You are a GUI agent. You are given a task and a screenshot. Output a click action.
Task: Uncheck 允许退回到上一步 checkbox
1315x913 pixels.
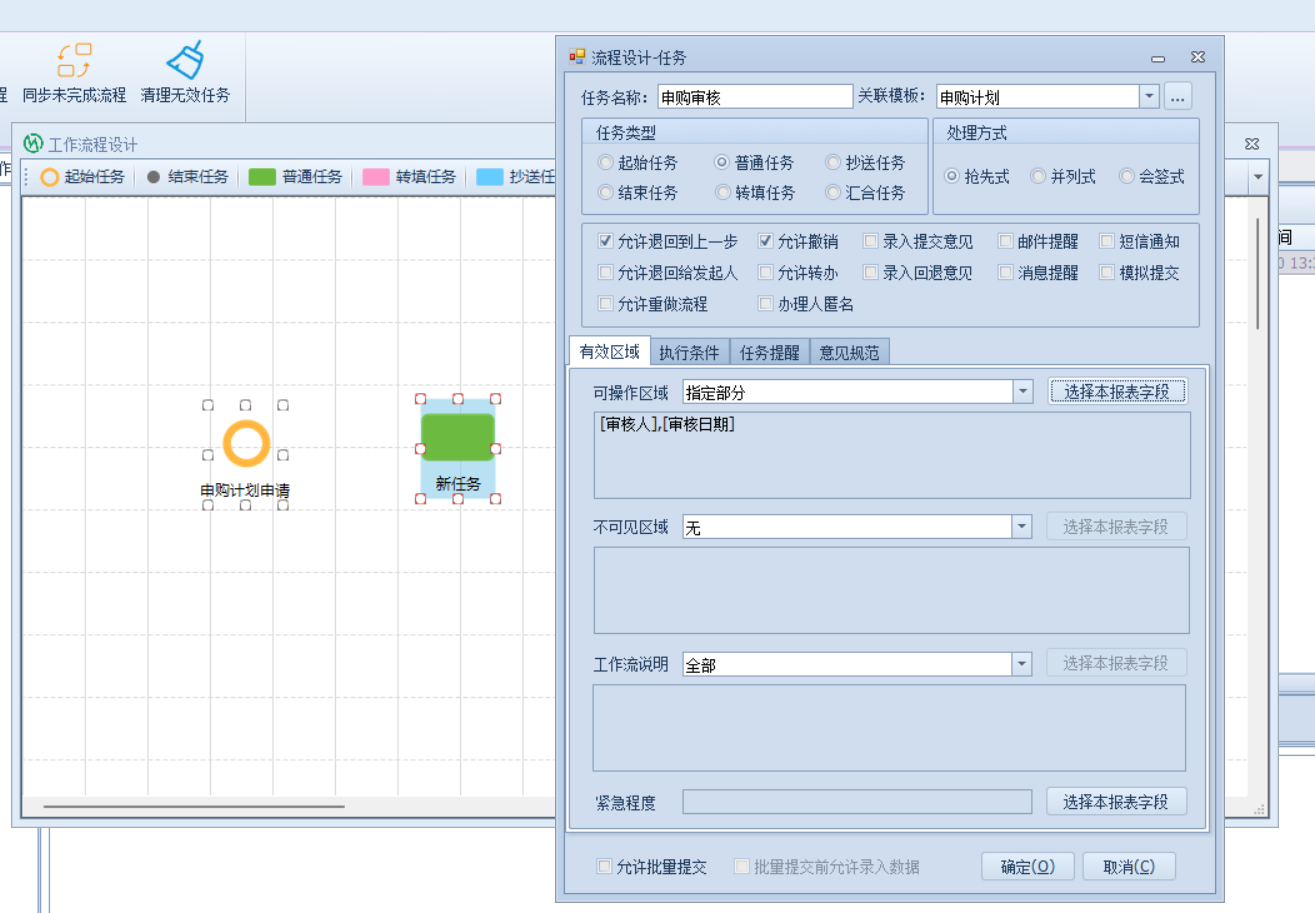click(x=605, y=241)
